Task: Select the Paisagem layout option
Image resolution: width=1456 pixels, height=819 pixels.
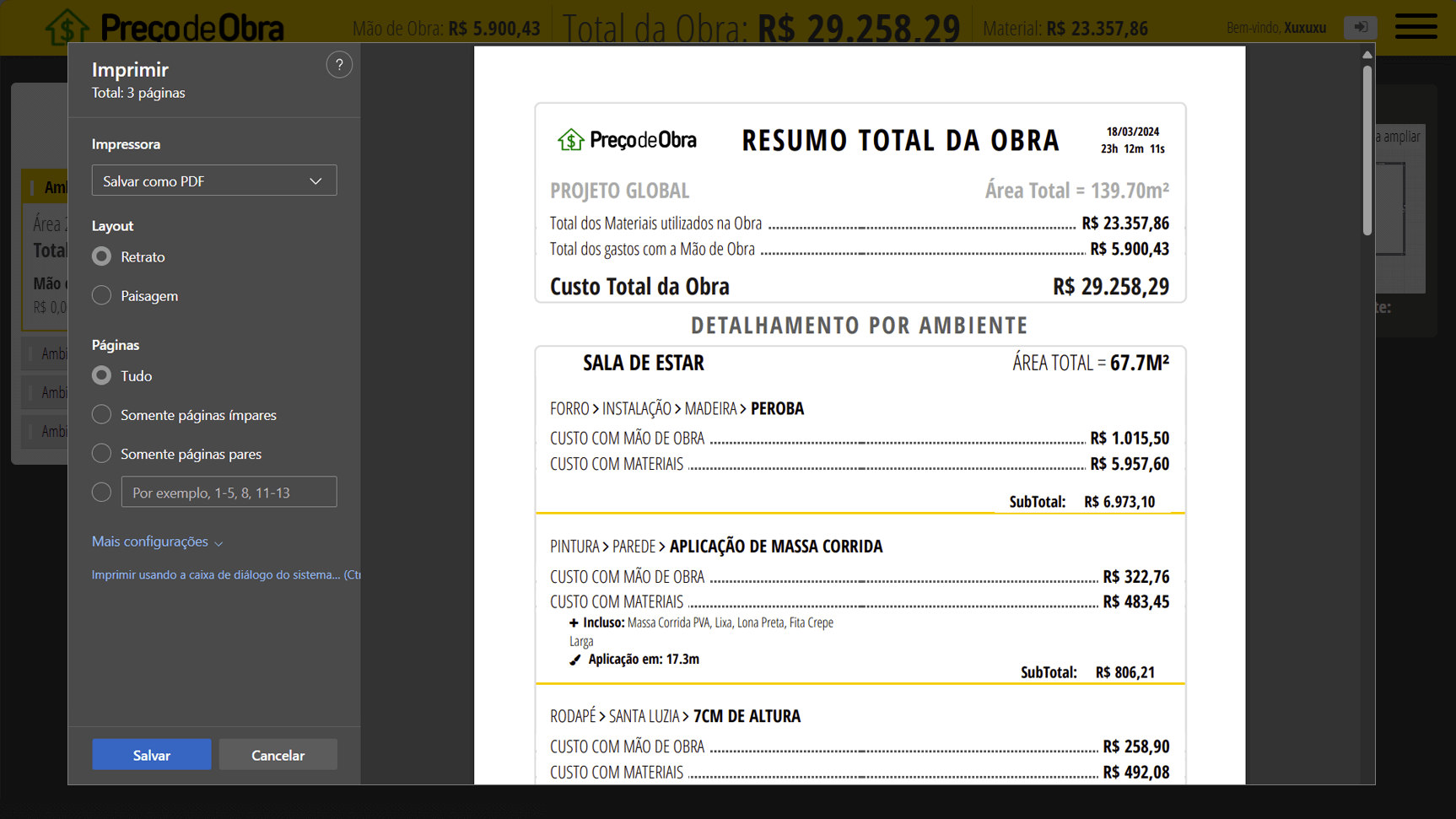Action: pos(100,295)
